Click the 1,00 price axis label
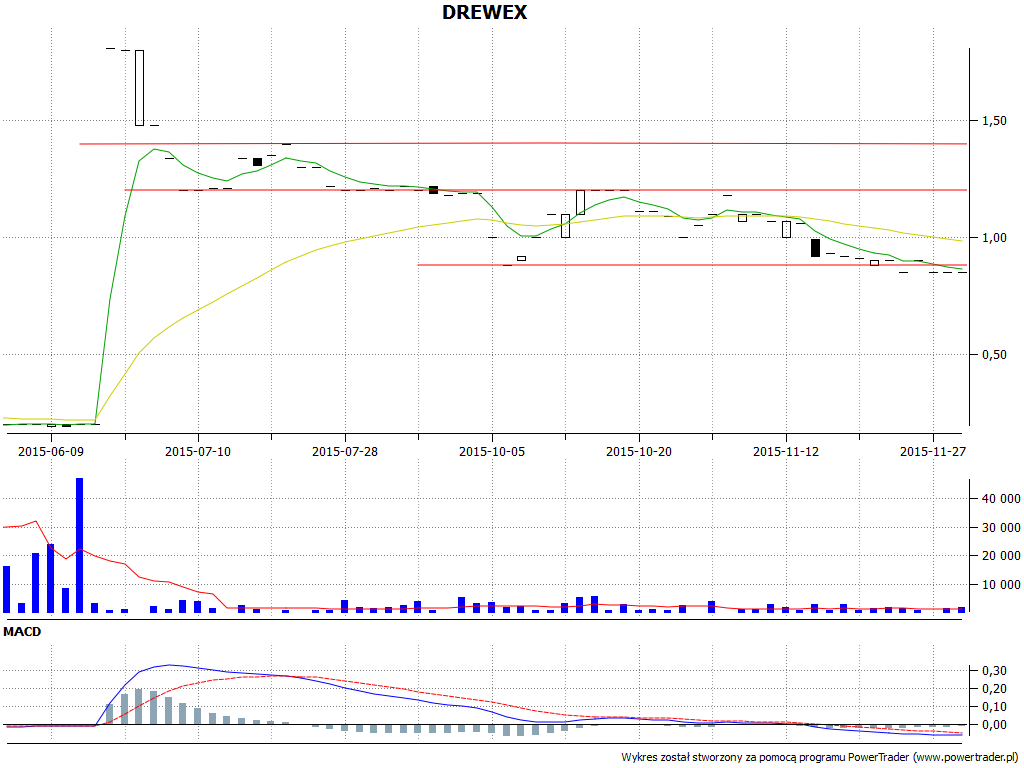 [995, 238]
